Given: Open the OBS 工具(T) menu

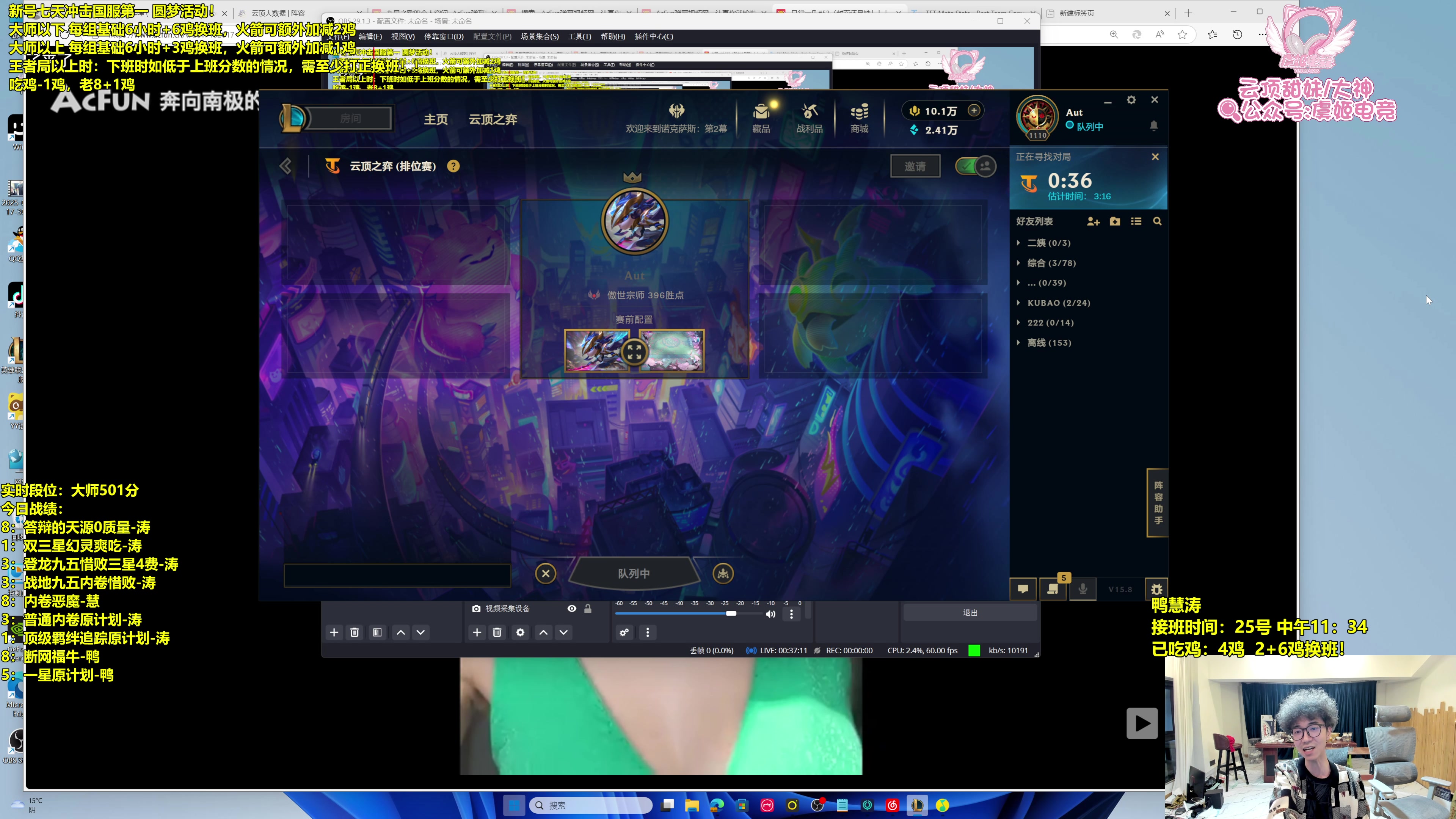Looking at the screenshot, I should pos(579,37).
